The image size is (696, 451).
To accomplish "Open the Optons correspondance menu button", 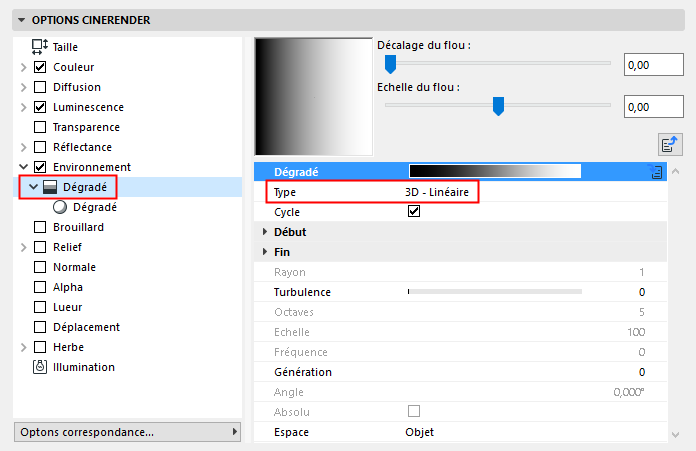I will pyautogui.click(x=128, y=432).
